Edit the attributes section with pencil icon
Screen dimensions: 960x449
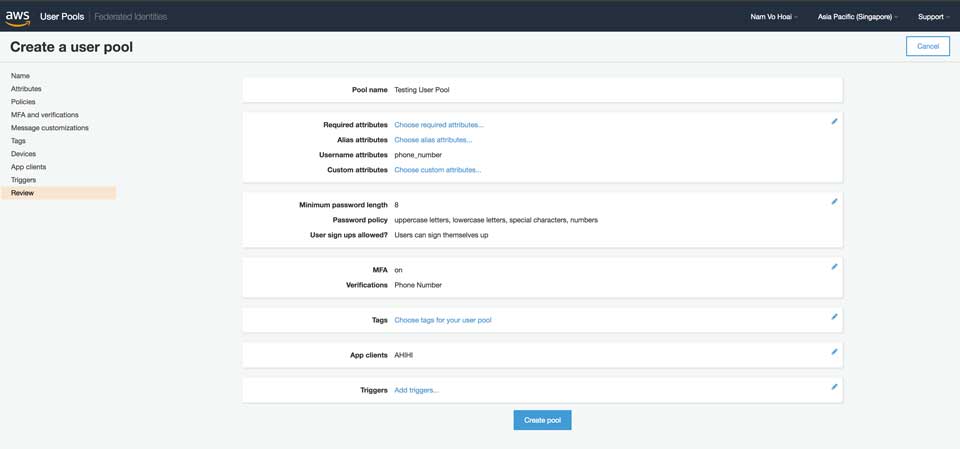pyautogui.click(x=834, y=121)
